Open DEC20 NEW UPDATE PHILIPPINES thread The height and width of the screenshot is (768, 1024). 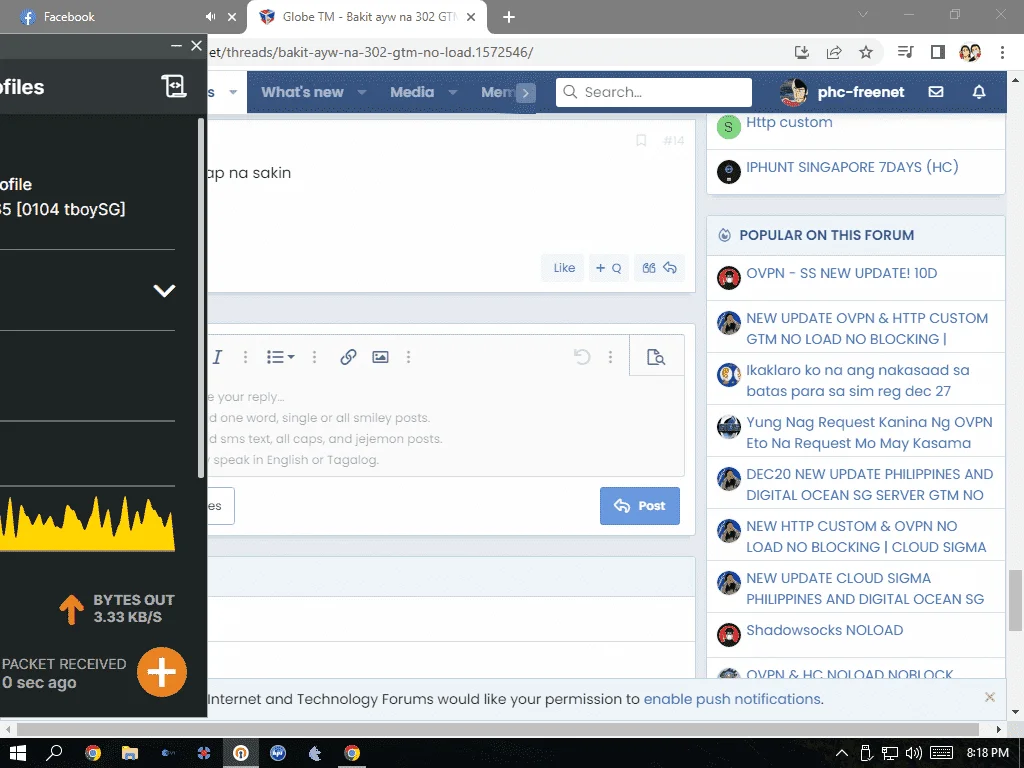tap(869, 485)
